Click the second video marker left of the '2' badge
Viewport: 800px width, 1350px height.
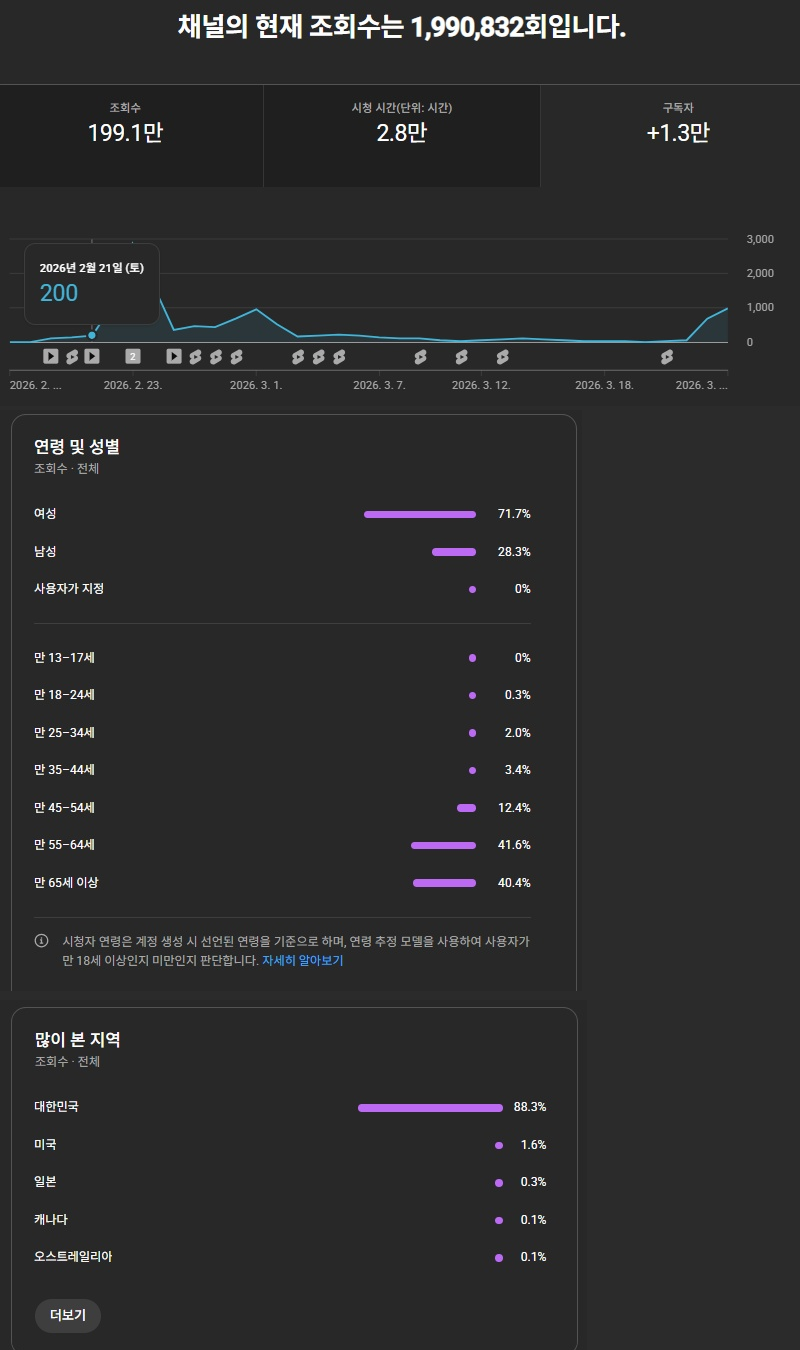[92, 356]
